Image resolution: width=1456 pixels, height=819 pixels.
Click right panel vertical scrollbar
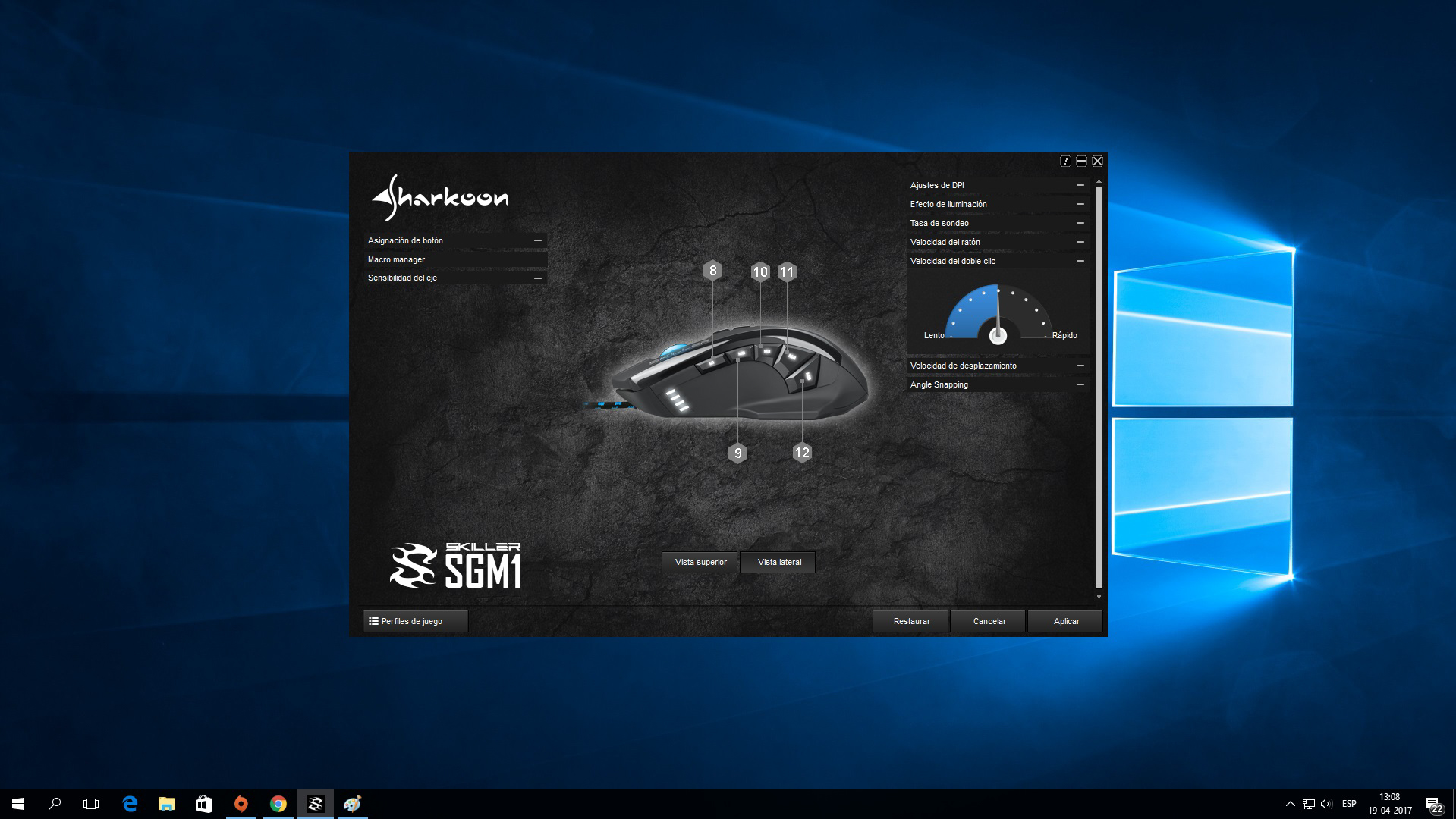click(x=1099, y=387)
